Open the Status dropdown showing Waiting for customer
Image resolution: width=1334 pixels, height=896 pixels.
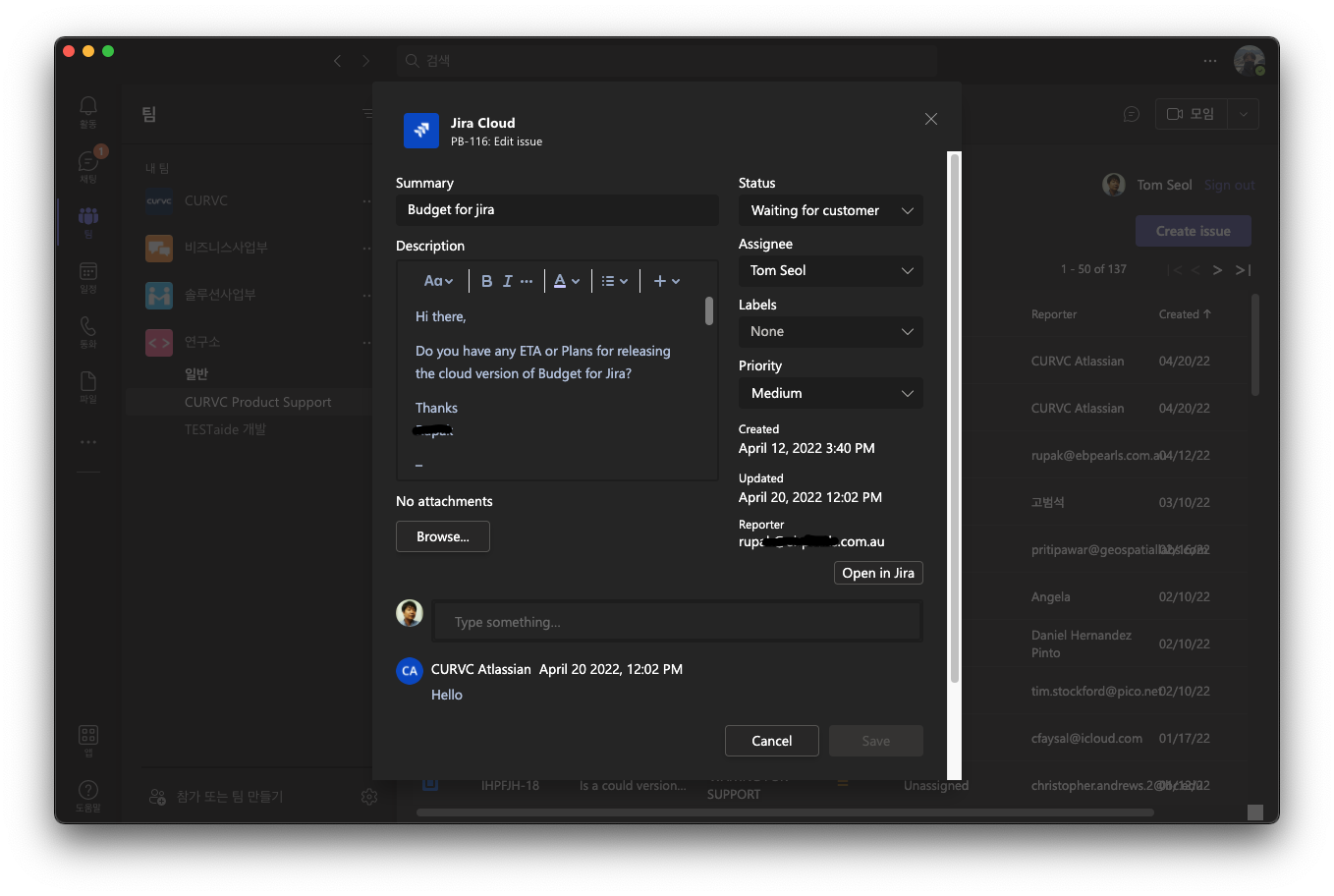[x=831, y=210]
